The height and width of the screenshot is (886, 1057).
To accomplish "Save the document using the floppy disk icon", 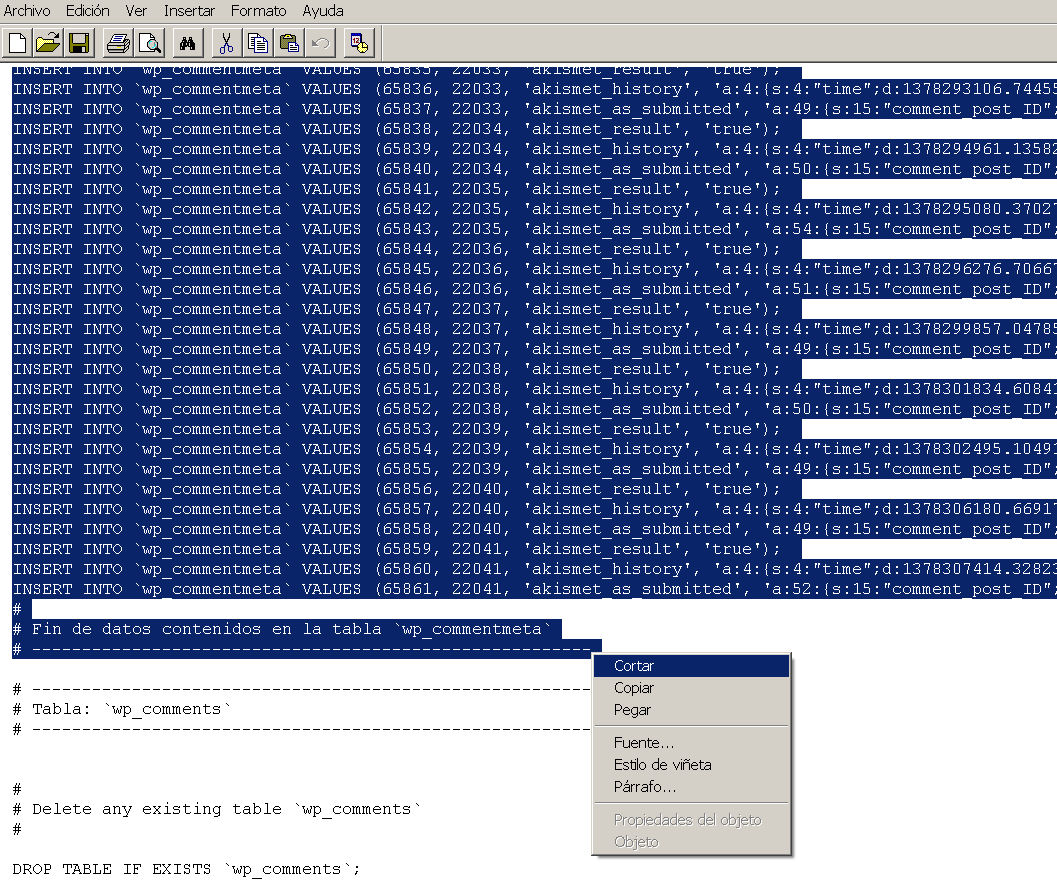I will click(x=79, y=43).
